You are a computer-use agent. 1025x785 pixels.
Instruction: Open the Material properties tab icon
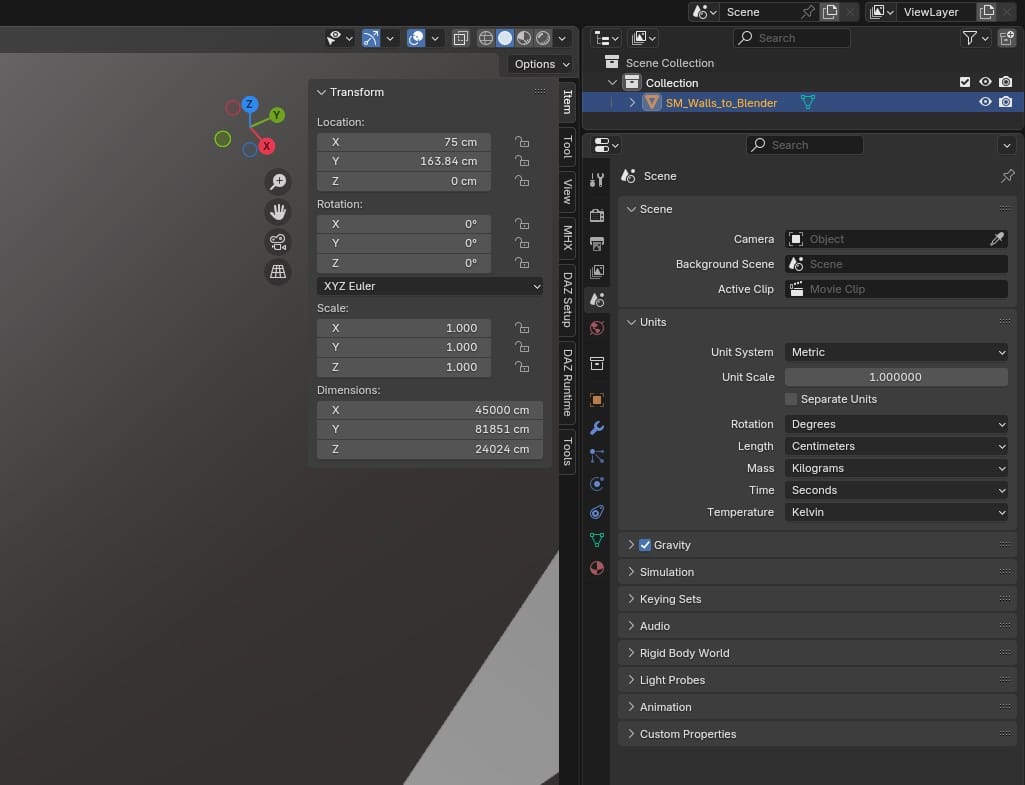click(597, 568)
